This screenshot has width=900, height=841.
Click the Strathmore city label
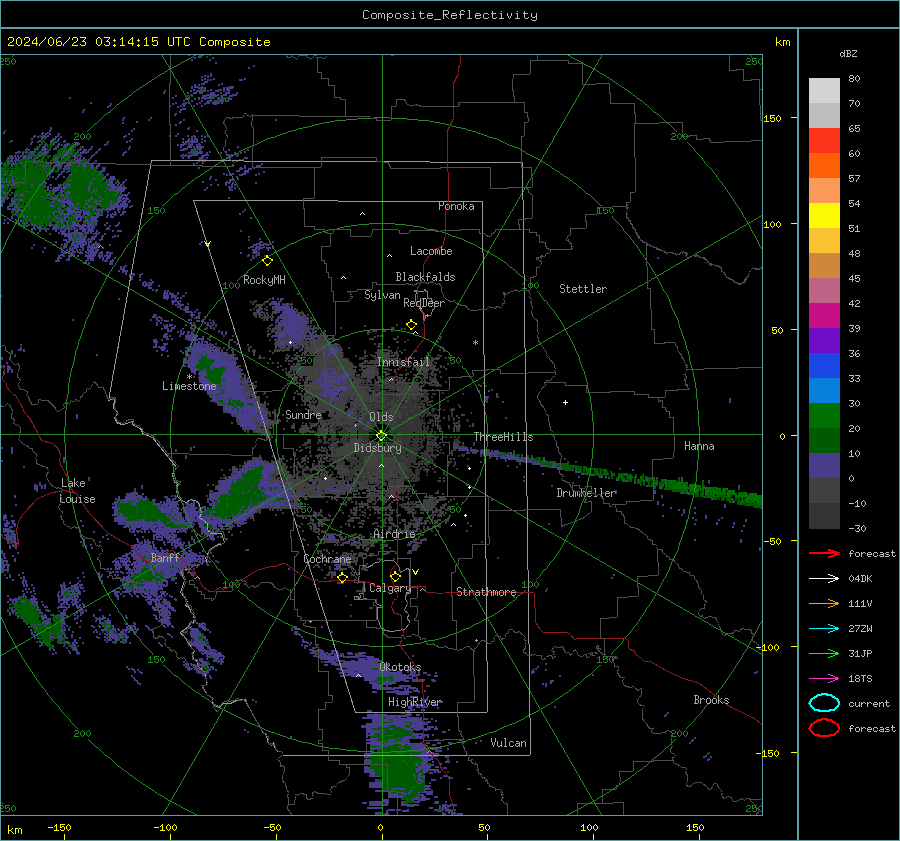point(486,592)
